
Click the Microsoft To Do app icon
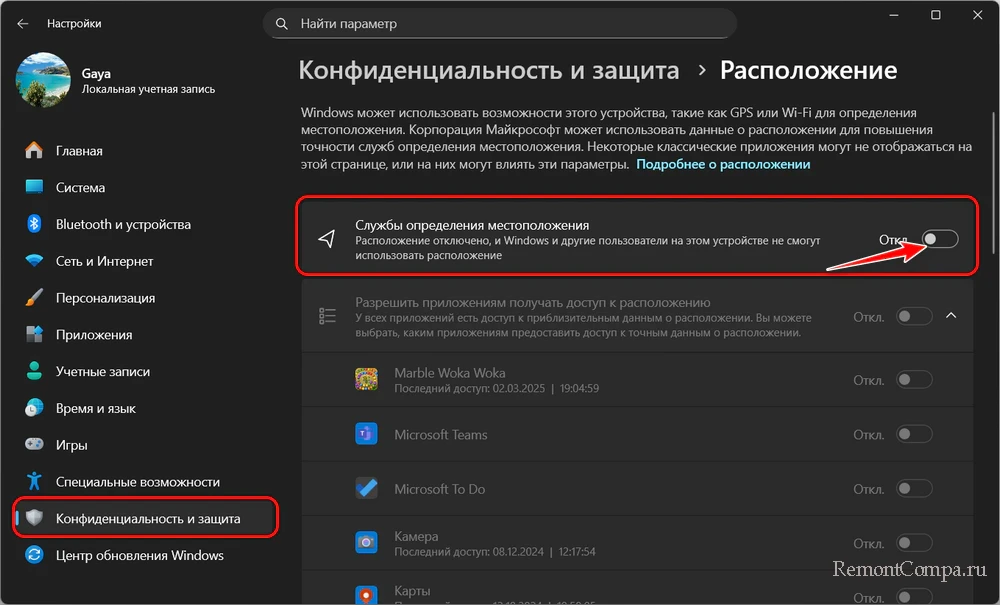[x=366, y=489]
